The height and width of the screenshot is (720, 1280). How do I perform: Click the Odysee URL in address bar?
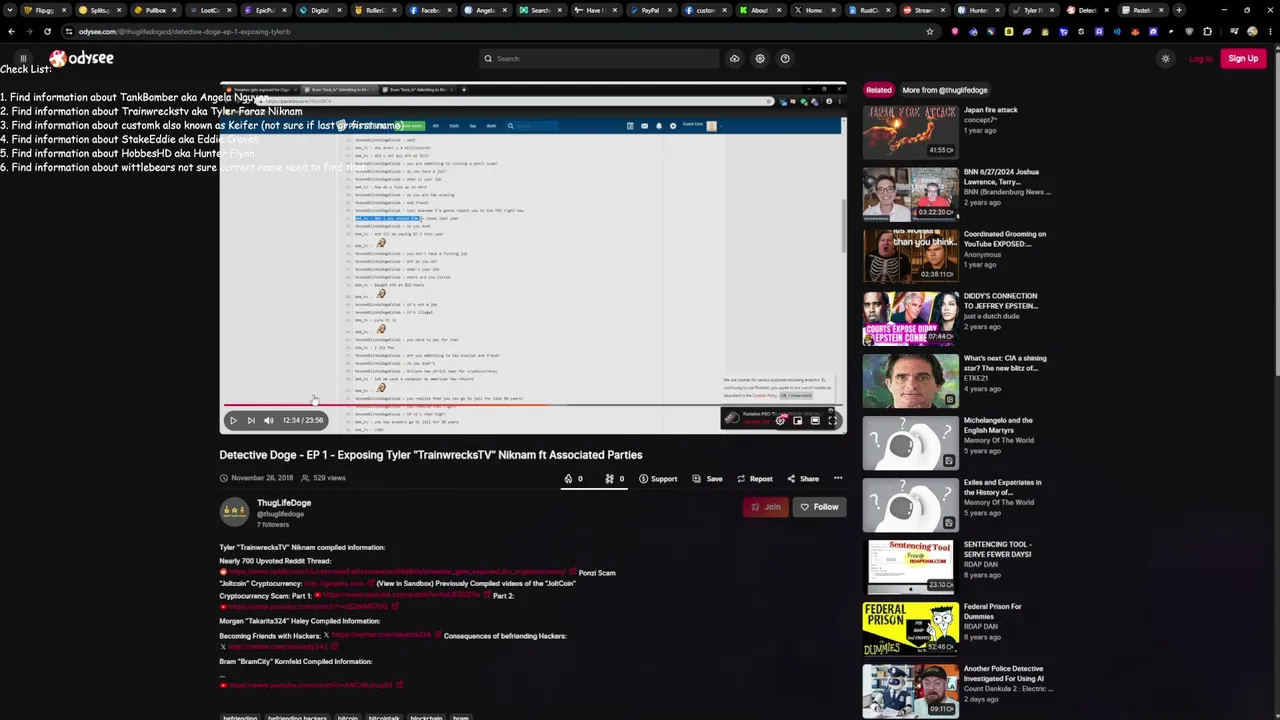coord(185,32)
